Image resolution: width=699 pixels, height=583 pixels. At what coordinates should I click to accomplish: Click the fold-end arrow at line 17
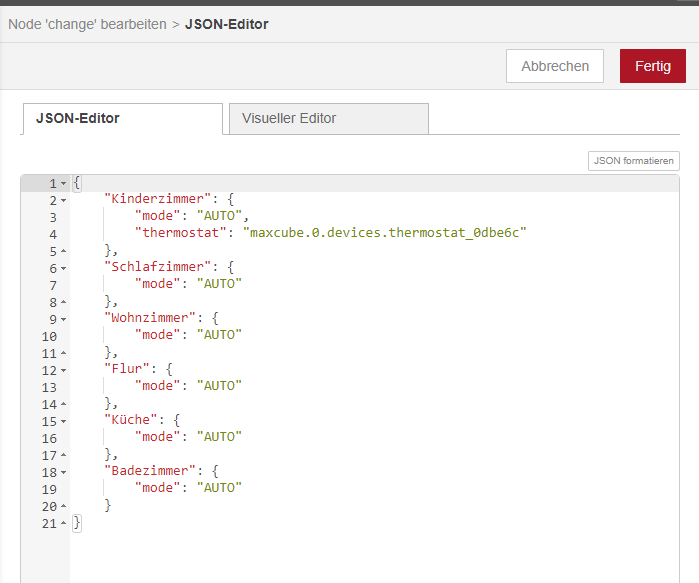63,456
